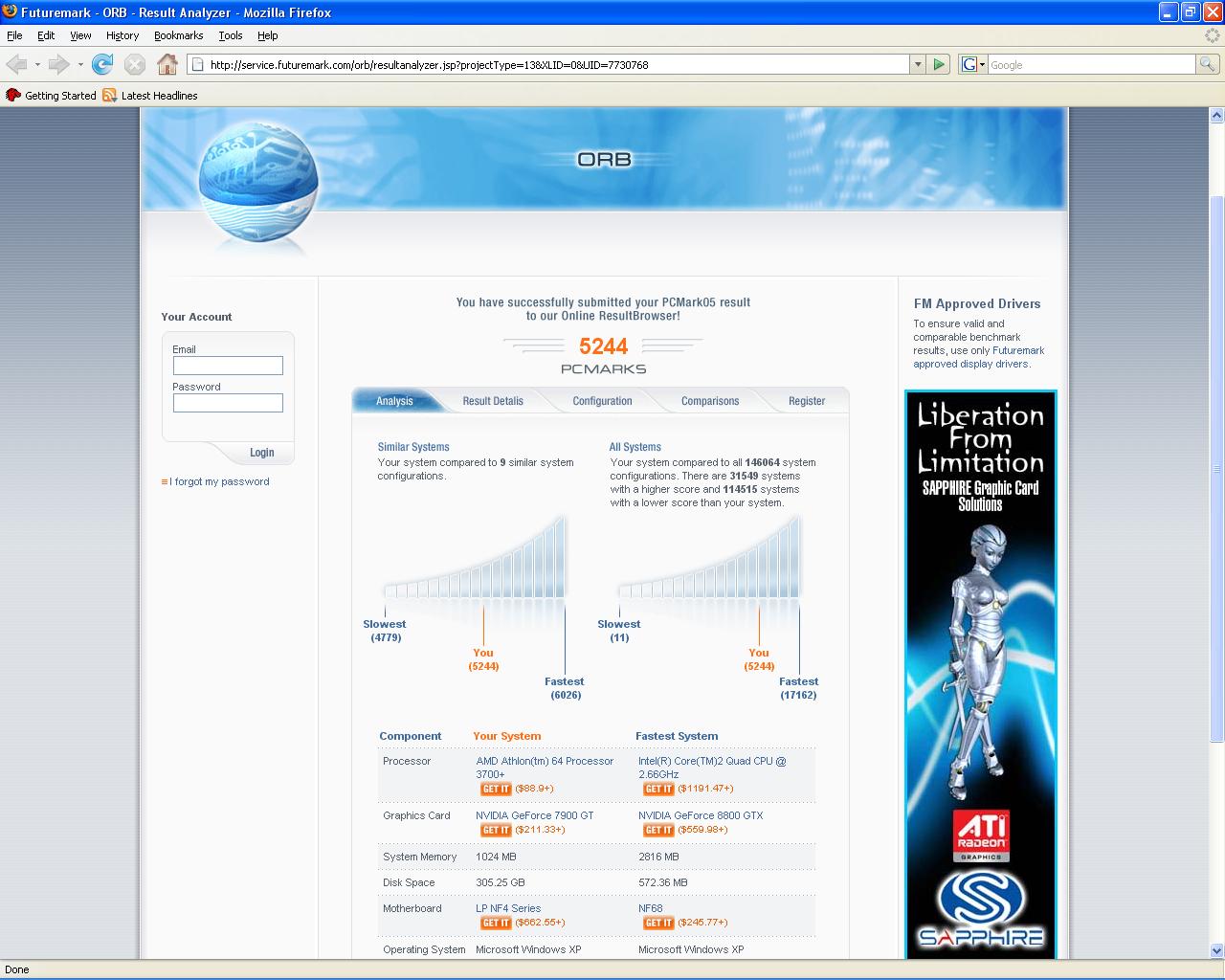Open the Edit menu
The image size is (1225, 980).
pyautogui.click(x=46, y=35)
